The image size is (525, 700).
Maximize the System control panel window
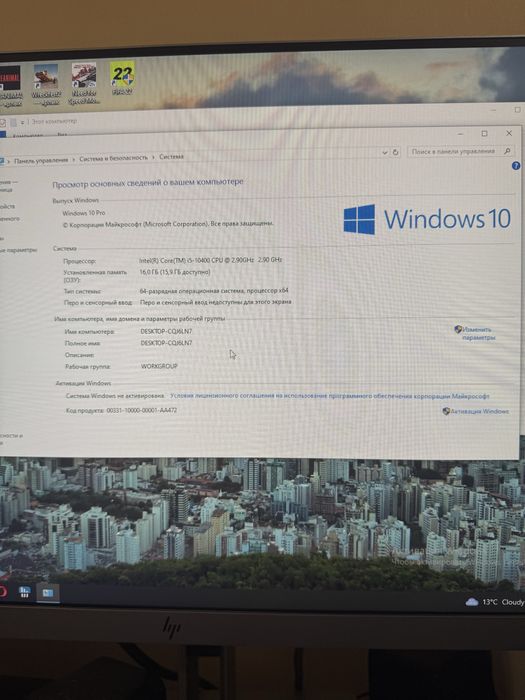(484, 133)
